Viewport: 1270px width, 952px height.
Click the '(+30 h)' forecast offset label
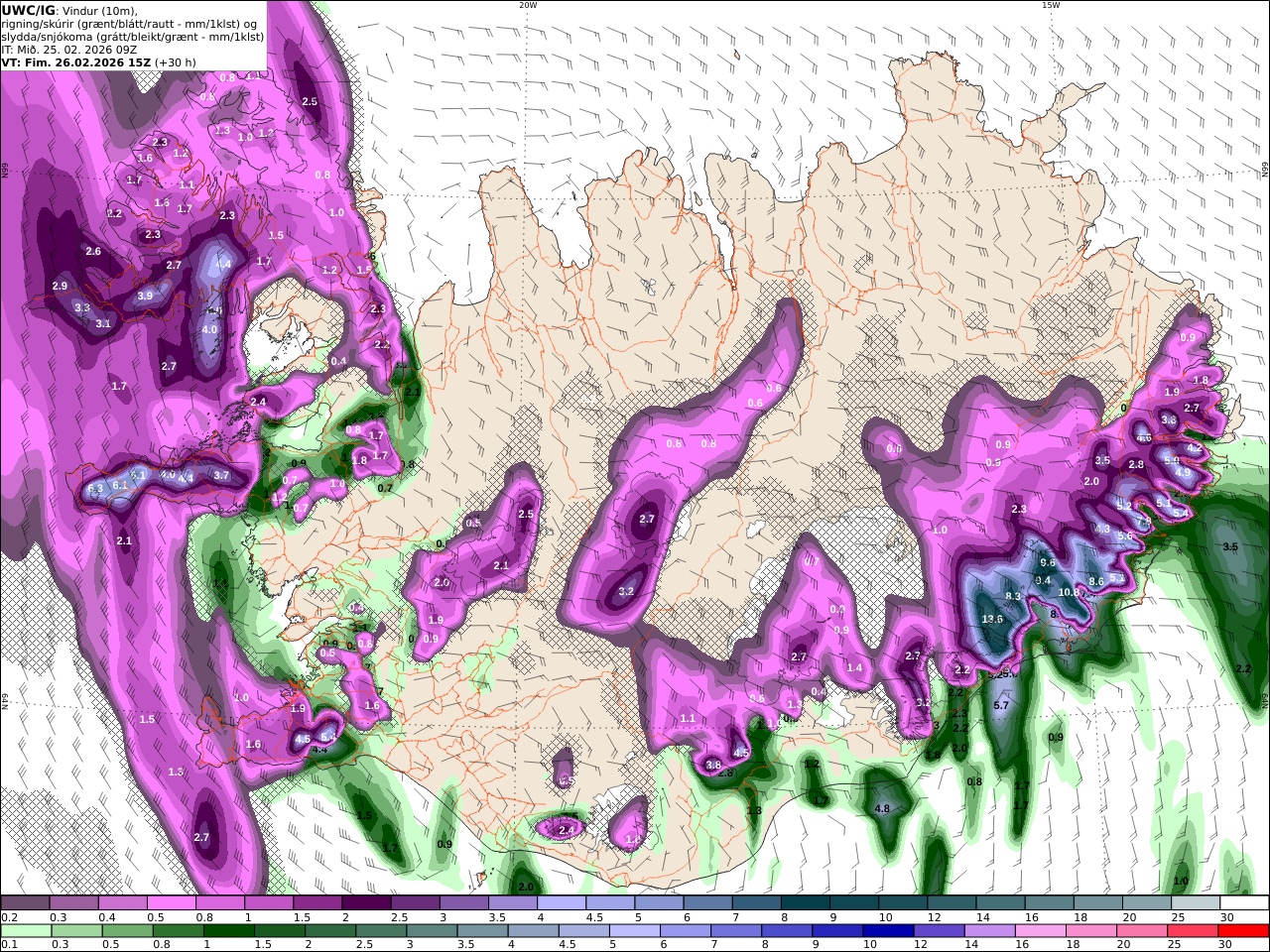pyautogui.click(x=176, y=61)
